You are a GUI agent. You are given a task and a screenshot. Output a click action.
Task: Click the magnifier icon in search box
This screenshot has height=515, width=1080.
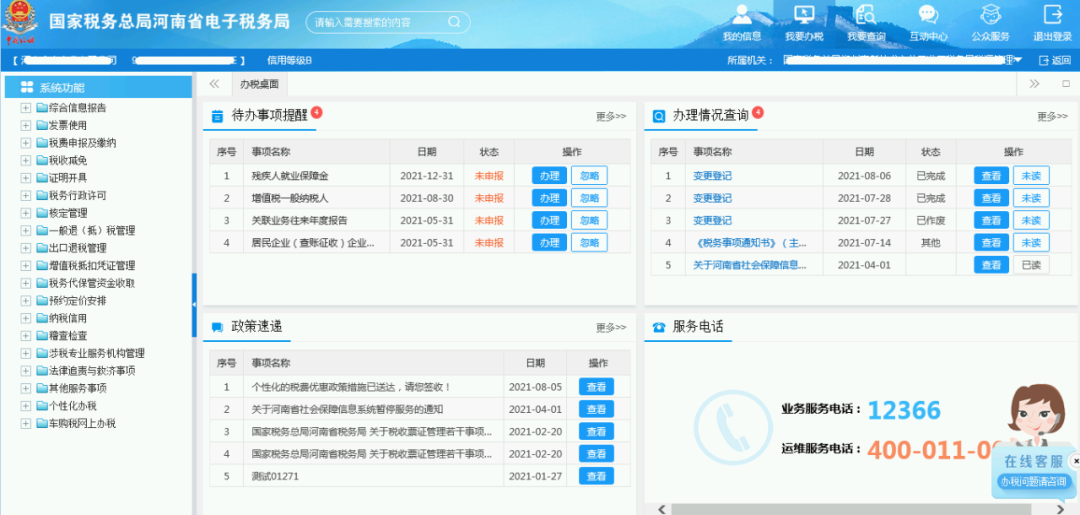point(454,22)
